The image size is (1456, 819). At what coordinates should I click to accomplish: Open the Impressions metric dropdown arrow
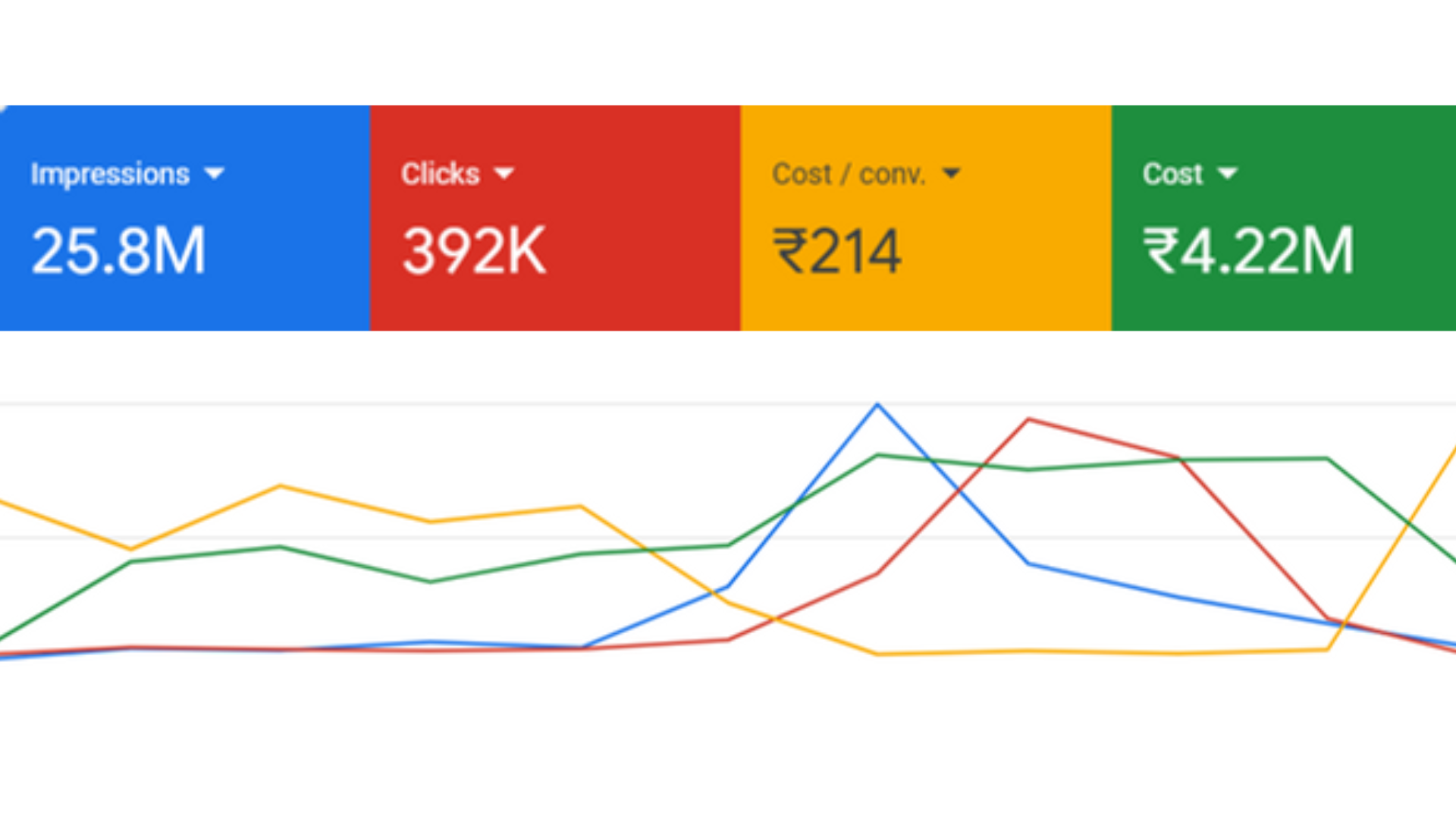[x=215, y=174]
